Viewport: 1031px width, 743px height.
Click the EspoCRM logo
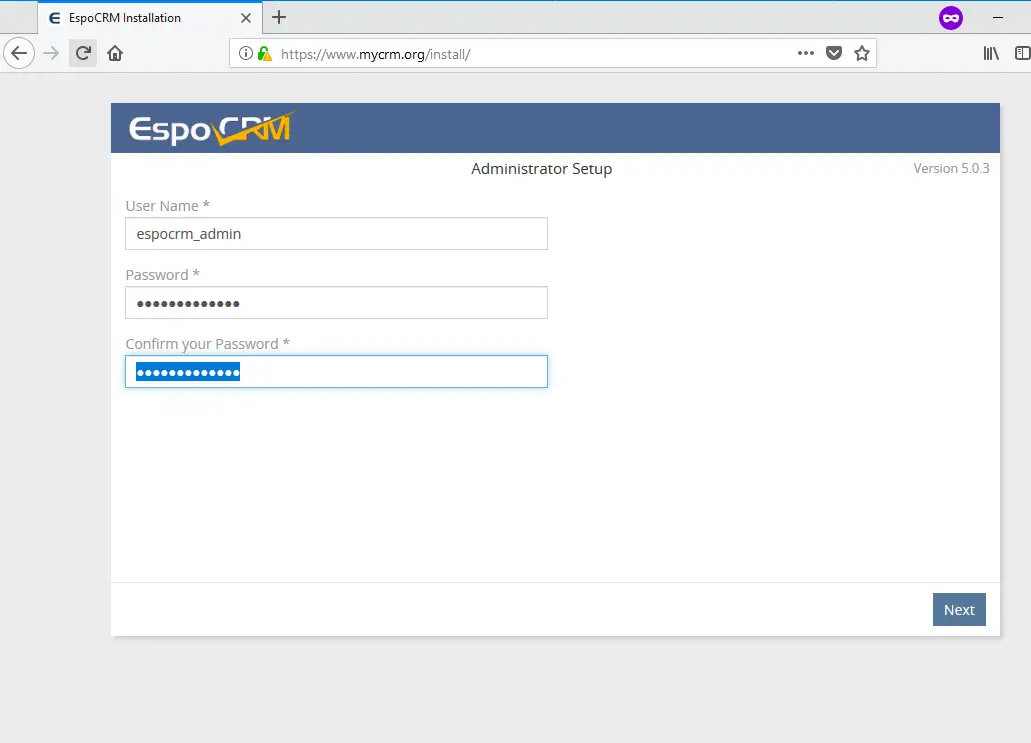pyautogui.click(x=212, y=128)
